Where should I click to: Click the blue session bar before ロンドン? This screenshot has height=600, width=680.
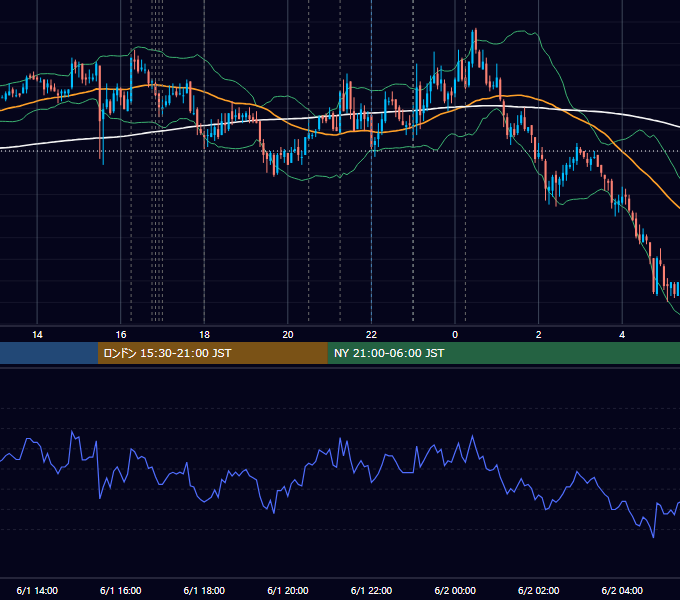(x=49, y=353)
